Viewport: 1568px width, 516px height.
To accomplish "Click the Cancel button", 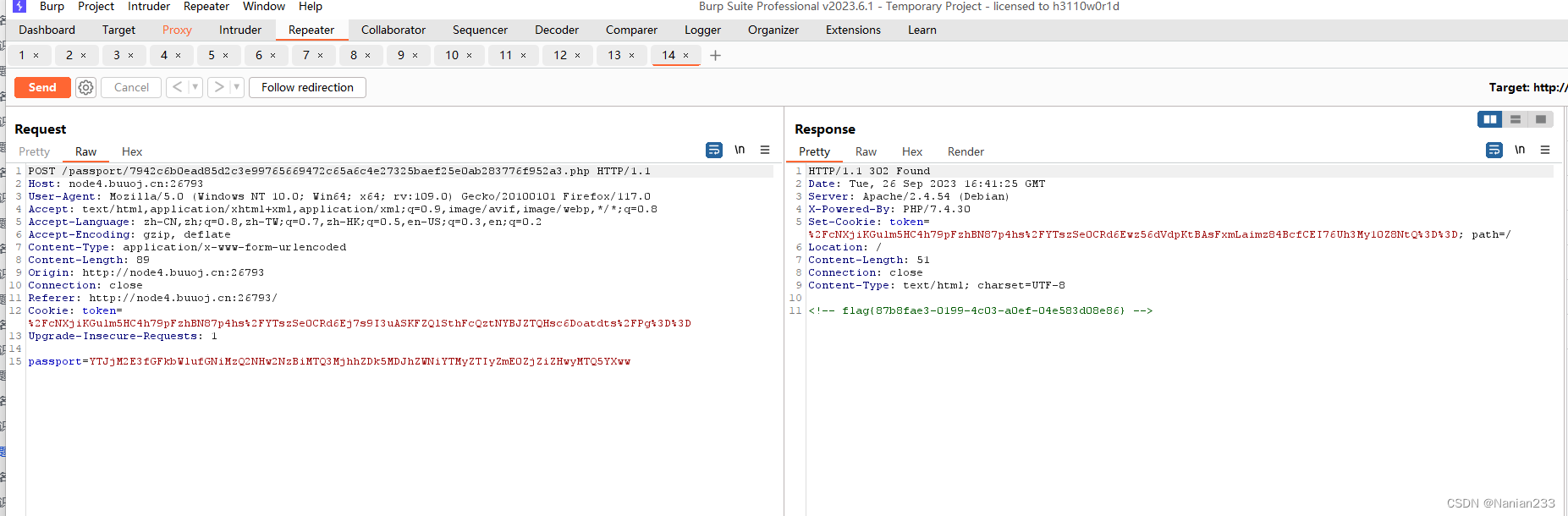I will tap(131, 87).
